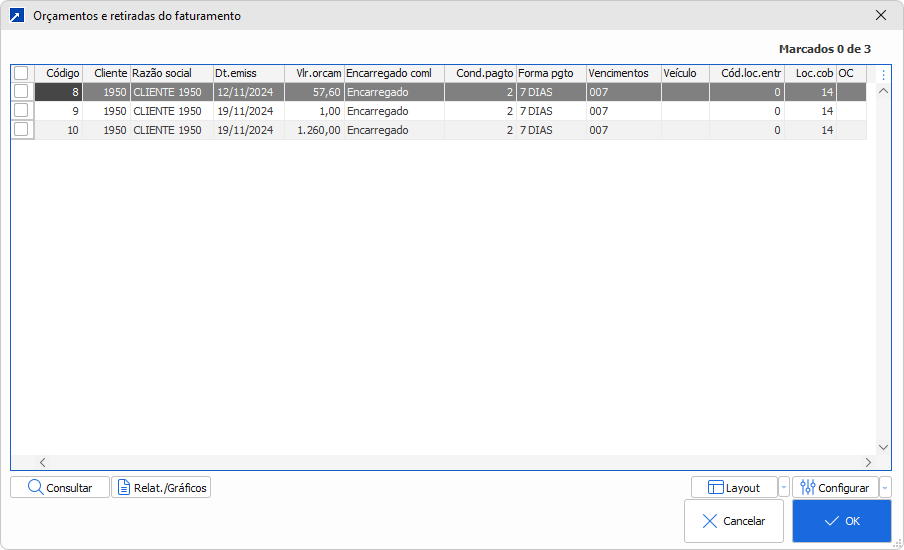The image size is (904, 550).
Task: Click the Layout button
Action: pos(734,487)
